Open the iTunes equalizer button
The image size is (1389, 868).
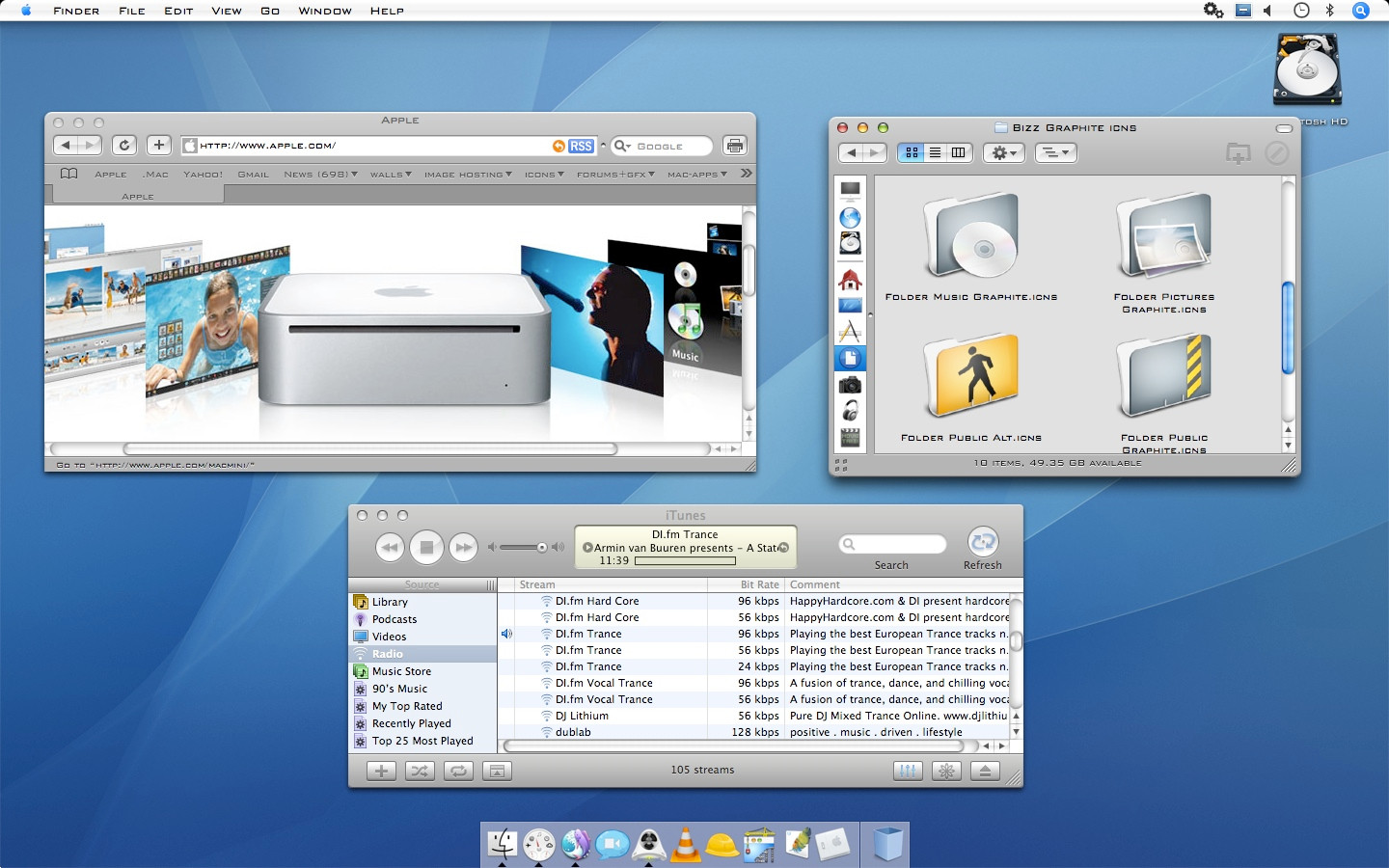(908, 771)
